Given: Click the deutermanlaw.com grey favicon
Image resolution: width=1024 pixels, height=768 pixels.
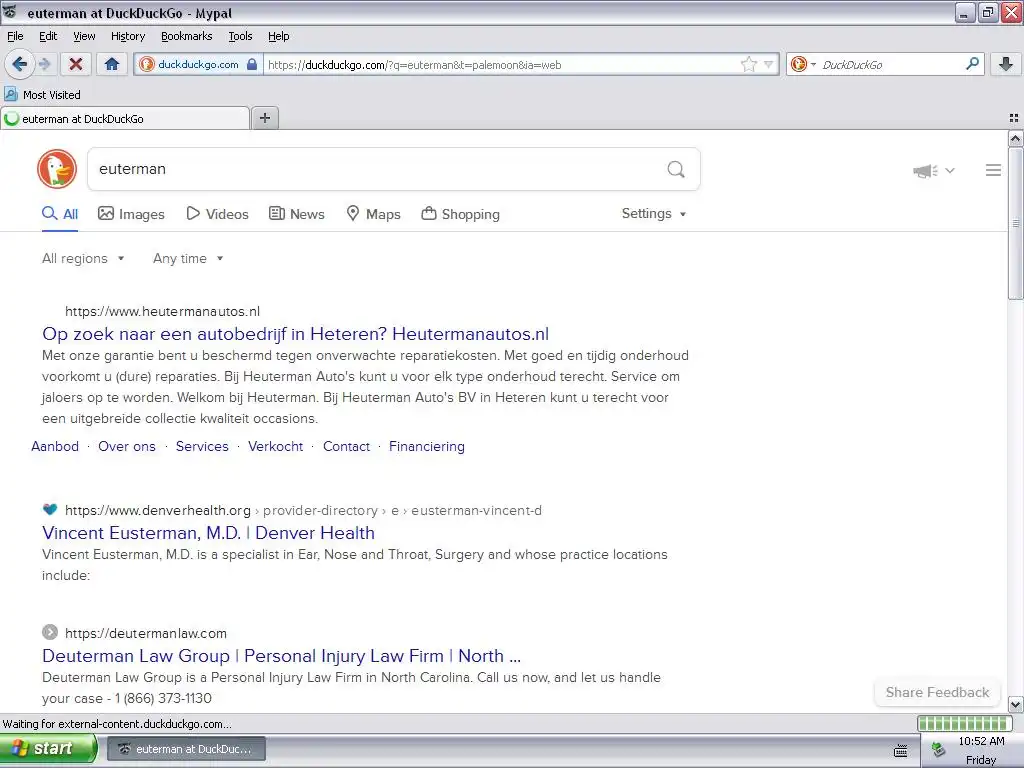Looking at the screenshot, I should (x=50, y=632).
